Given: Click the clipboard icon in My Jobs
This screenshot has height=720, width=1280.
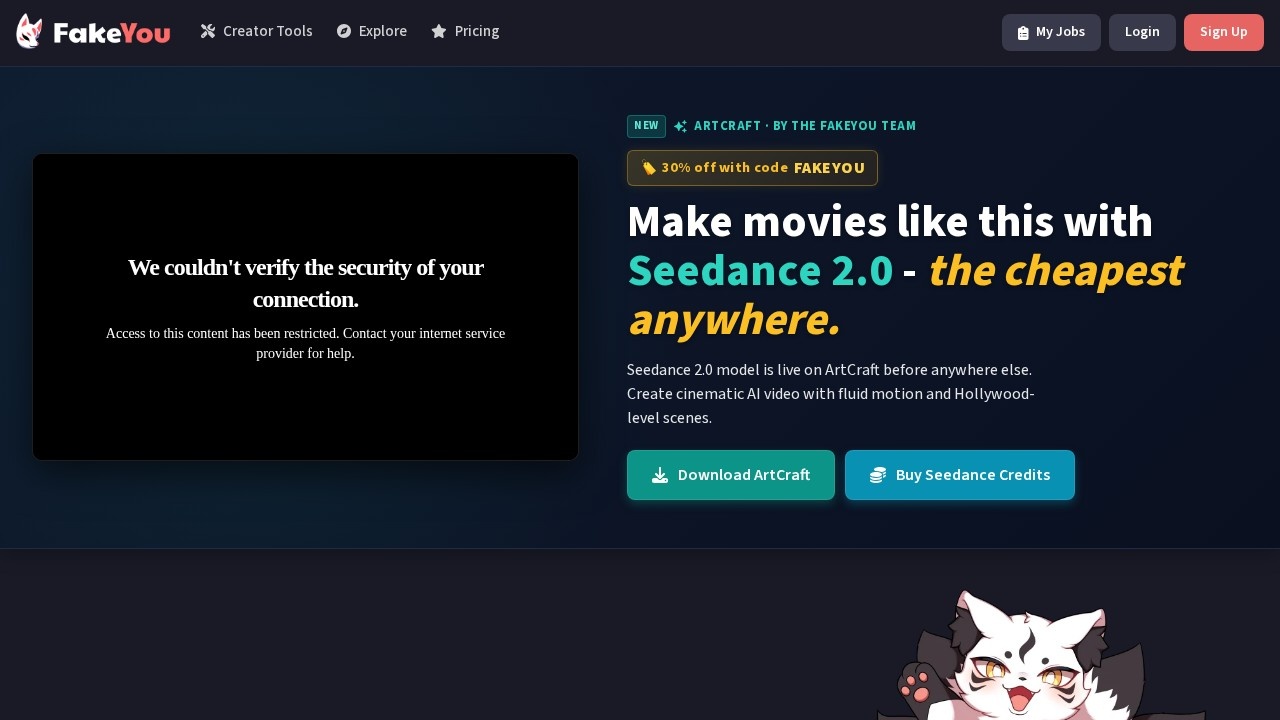Looking at the screenshot, I should click(x=1023, y=33).
